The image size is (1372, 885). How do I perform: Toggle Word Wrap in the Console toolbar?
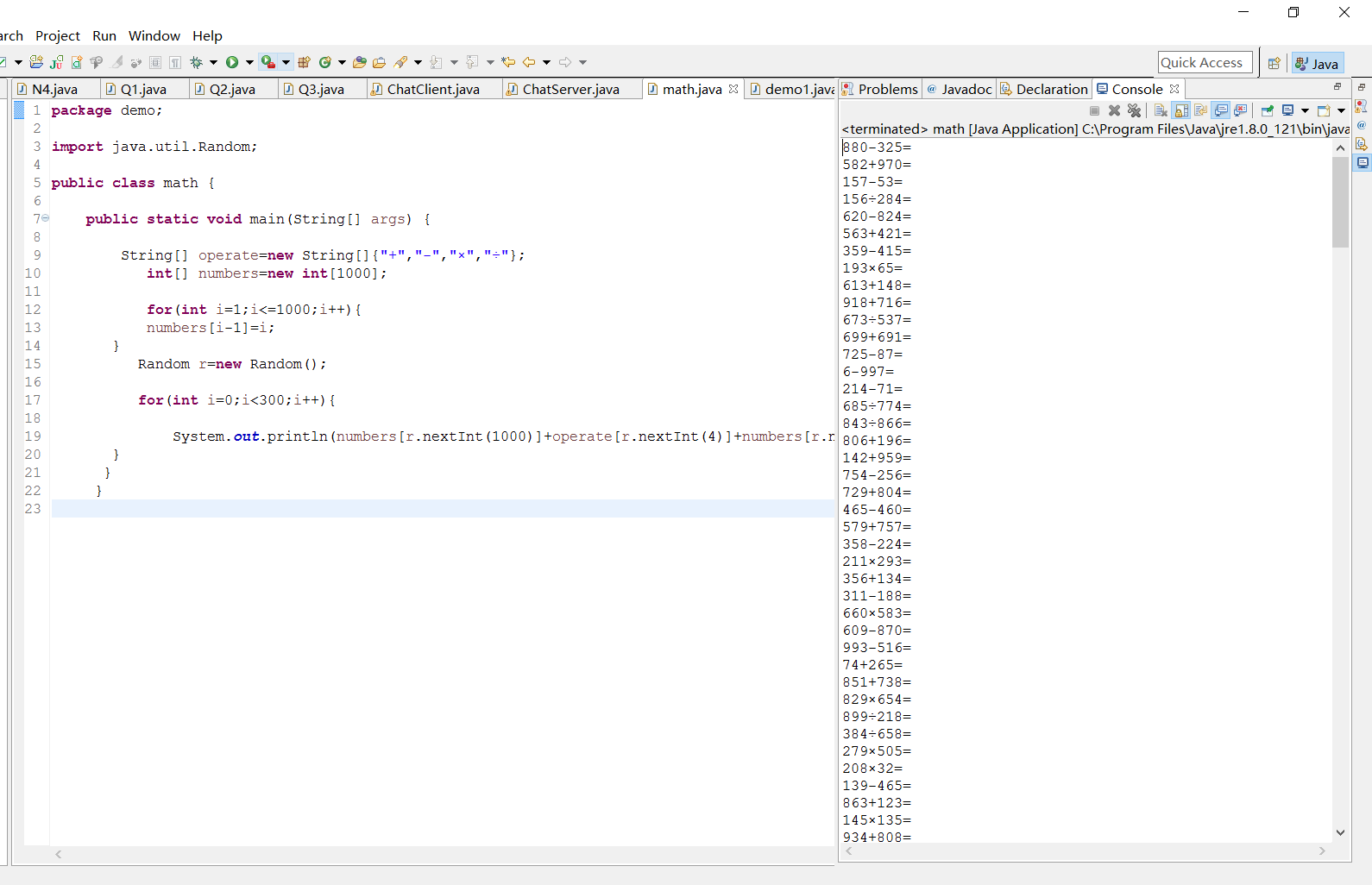coord(1200,110)
